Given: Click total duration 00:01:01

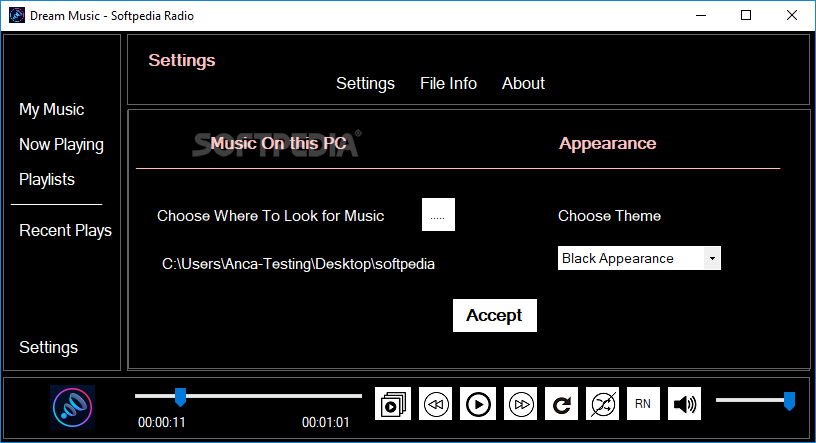Looking at the screenshot, I should pos(326,422).
